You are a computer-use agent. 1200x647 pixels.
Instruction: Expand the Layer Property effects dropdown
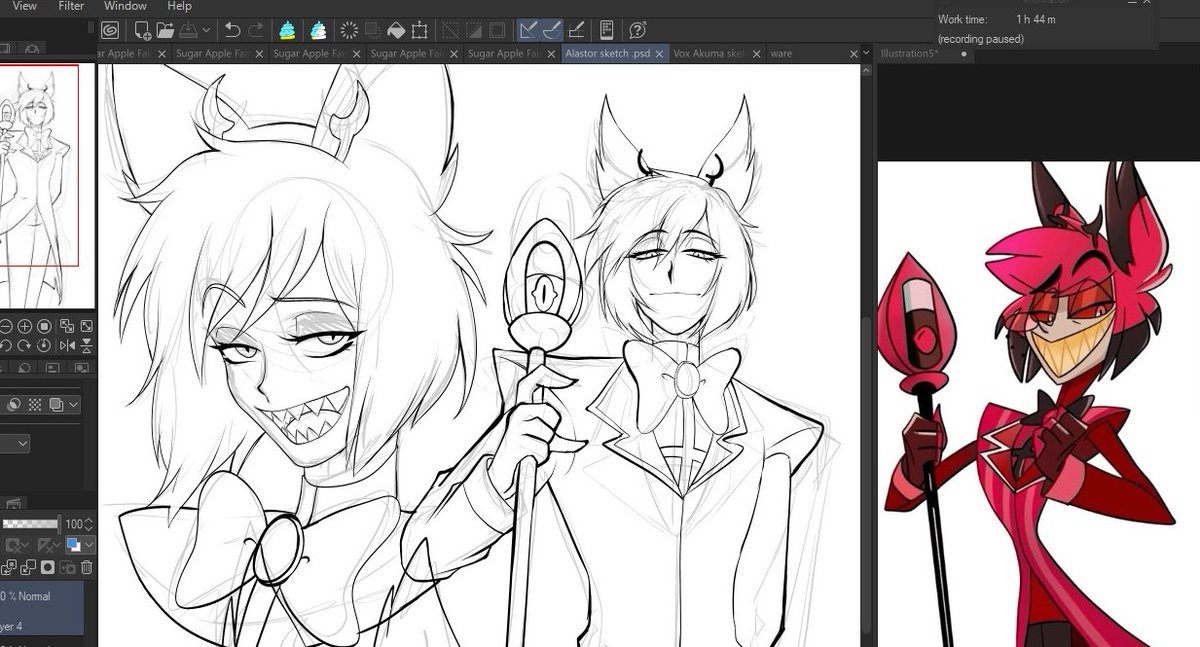73,405
